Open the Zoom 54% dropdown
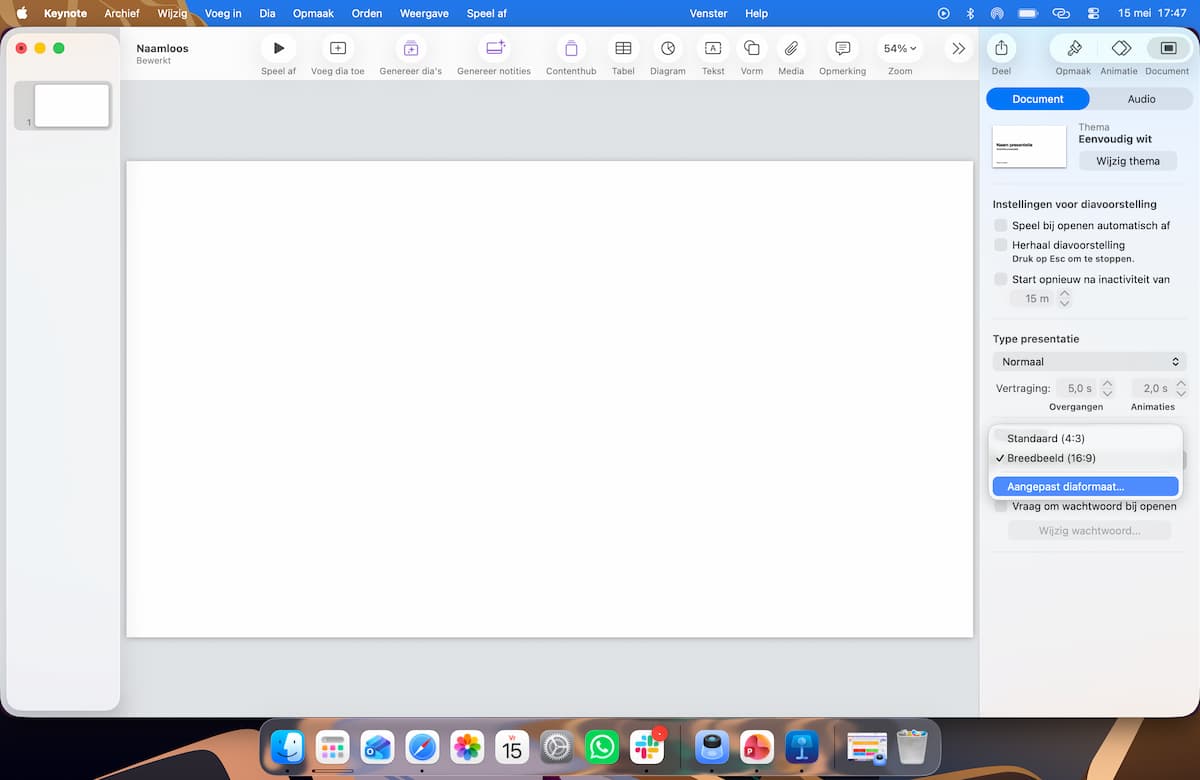Screen dimensions: 1200x780 click(x=900, y=48)
